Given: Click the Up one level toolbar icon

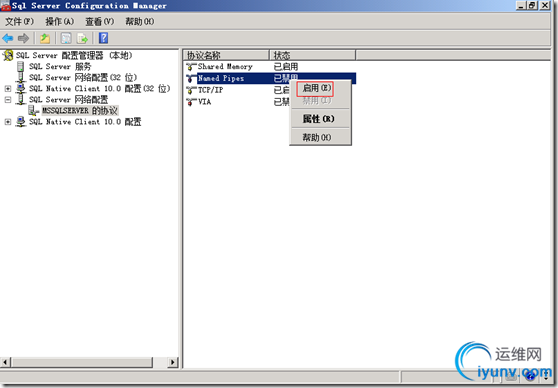Looking at the screenshot, I should 45,38.
